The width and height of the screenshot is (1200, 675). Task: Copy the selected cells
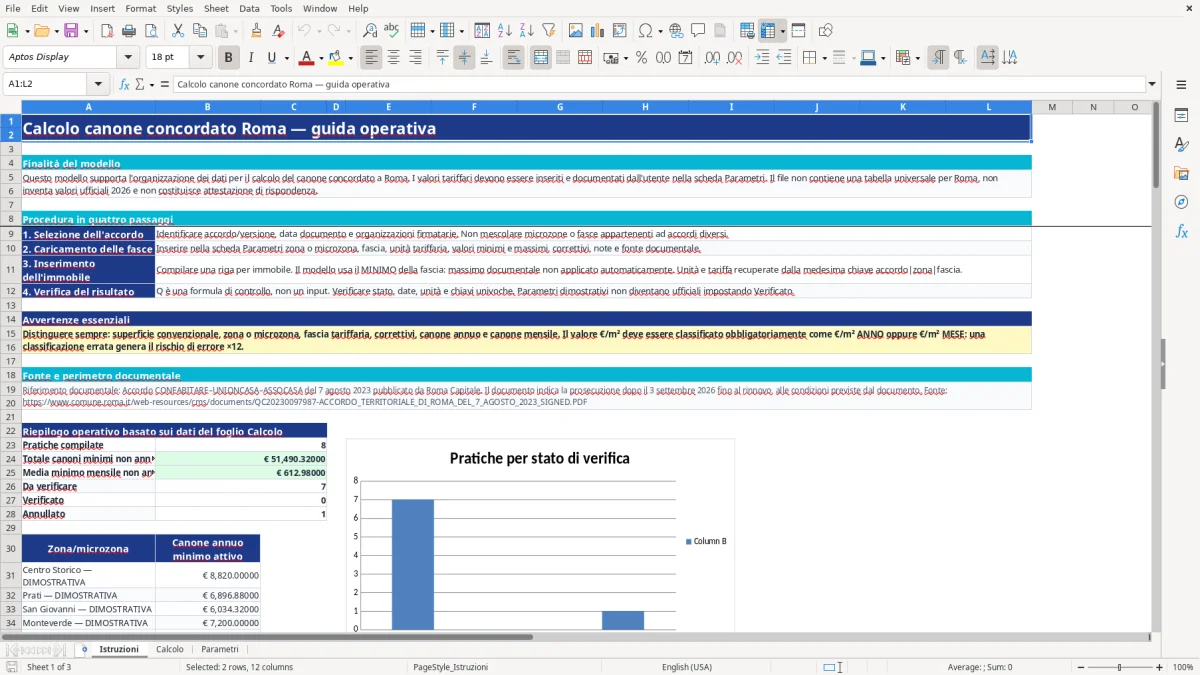pyautogui.click(x=199, y=31)
